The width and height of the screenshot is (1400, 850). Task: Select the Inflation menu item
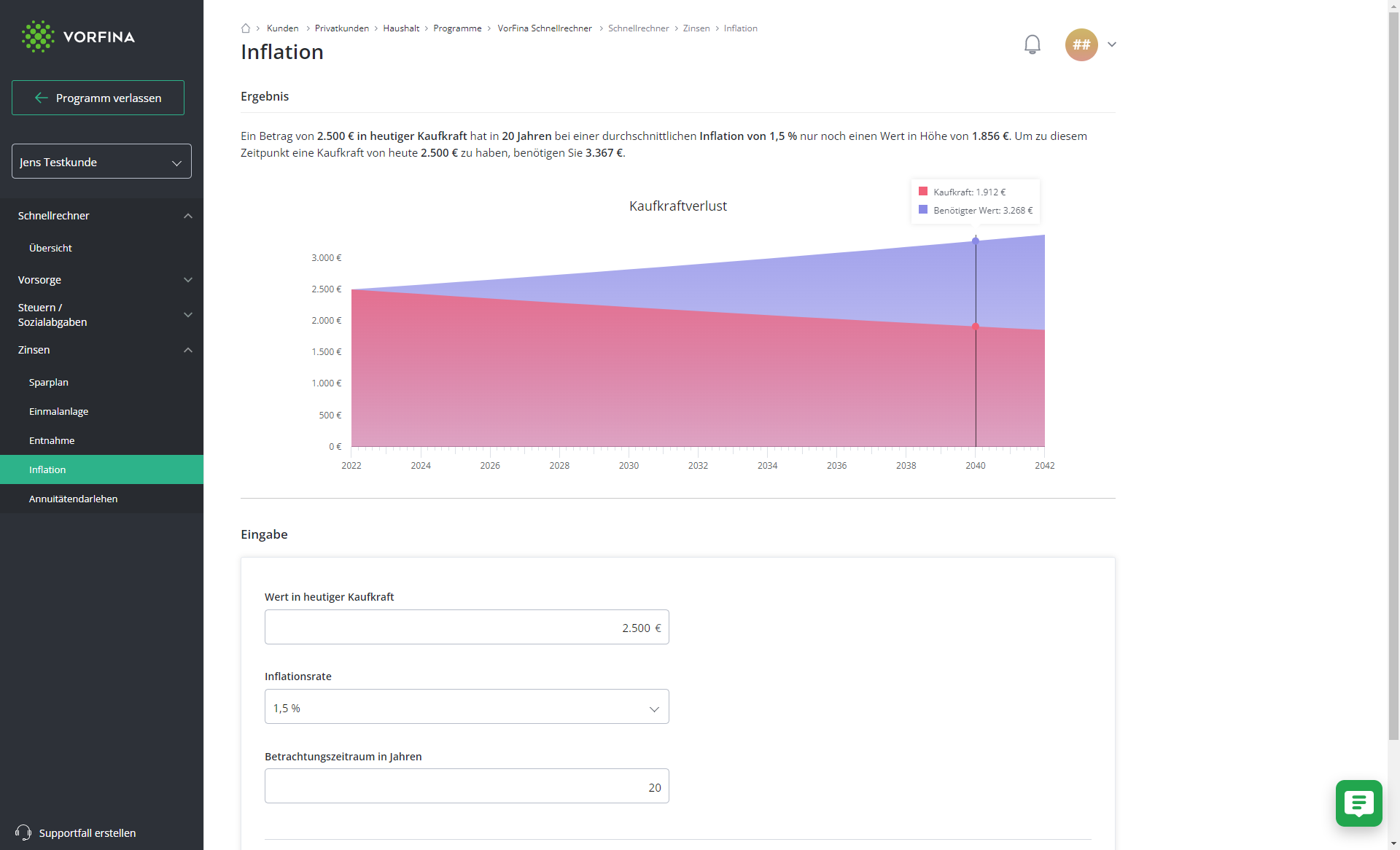click(x=101, y=469)
